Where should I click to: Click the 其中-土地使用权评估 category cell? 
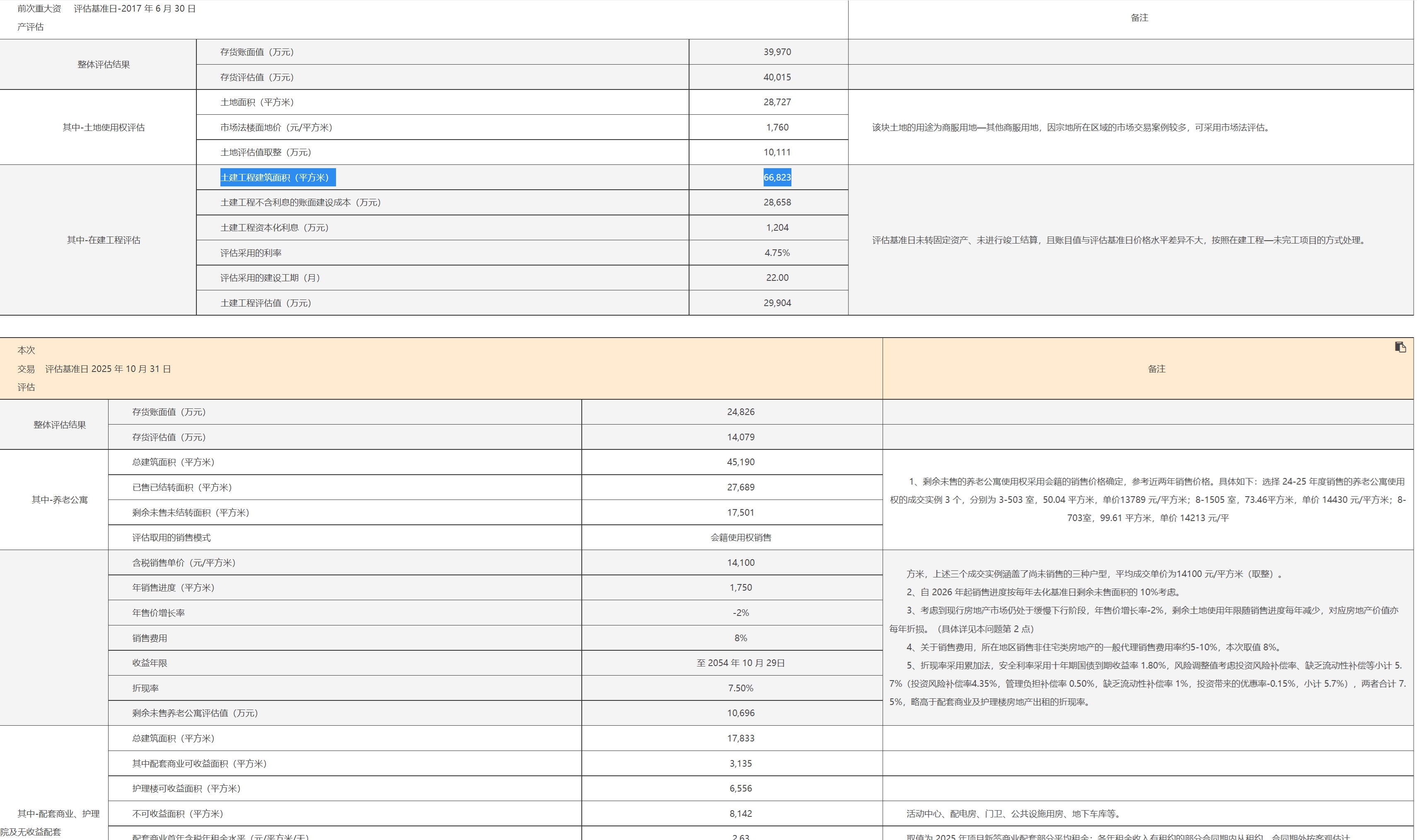[103, 127]
